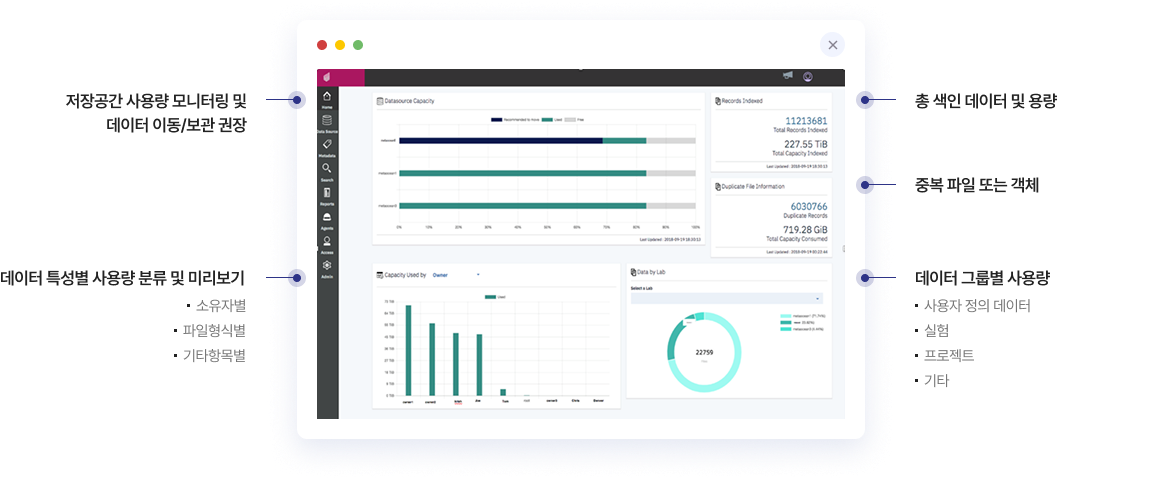
Task: Open the Metadata tag icon
Action: coord(327,146)
